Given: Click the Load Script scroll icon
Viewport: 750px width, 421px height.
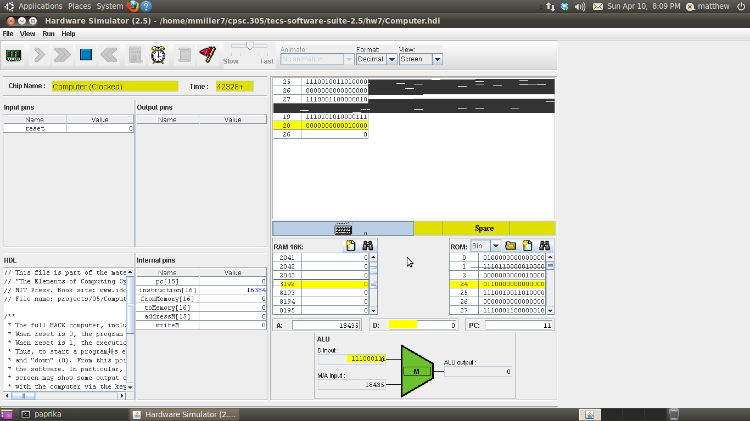Looking at the screenshot, I should click(x=183, y=55).
